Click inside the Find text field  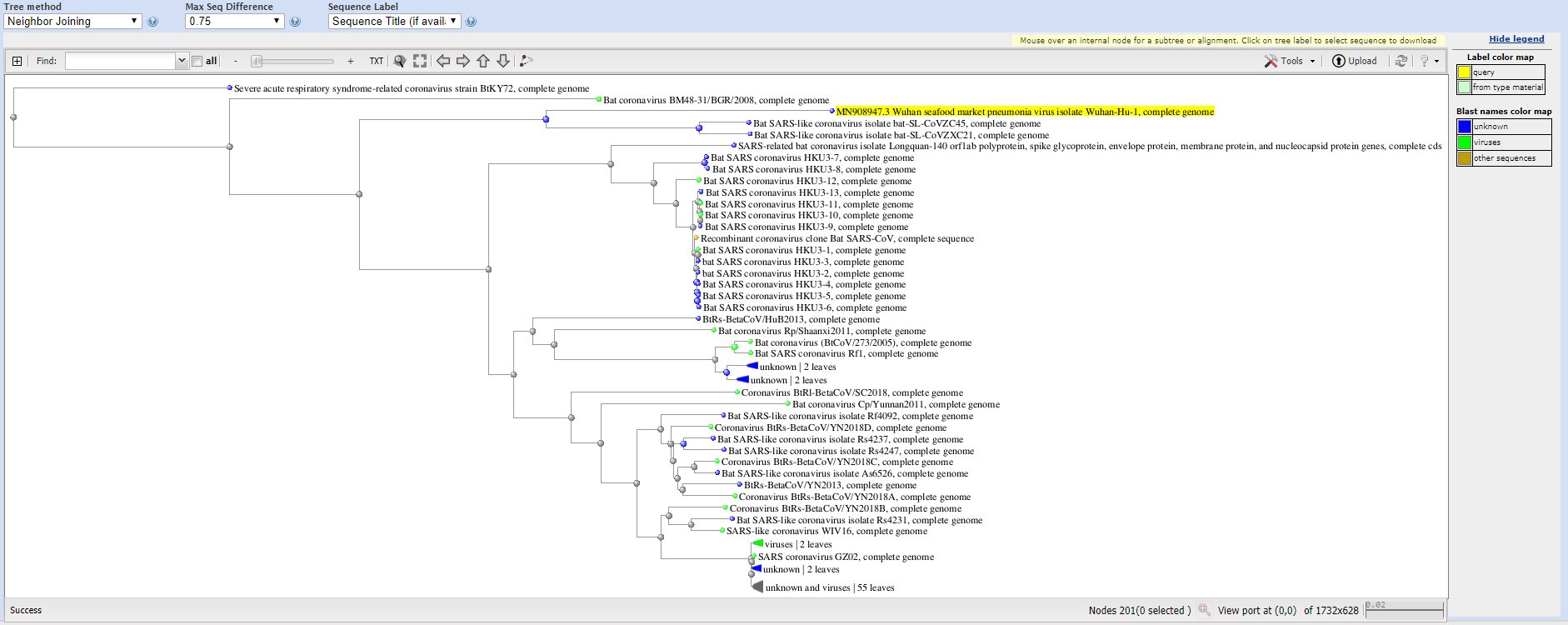pos(121,61)
